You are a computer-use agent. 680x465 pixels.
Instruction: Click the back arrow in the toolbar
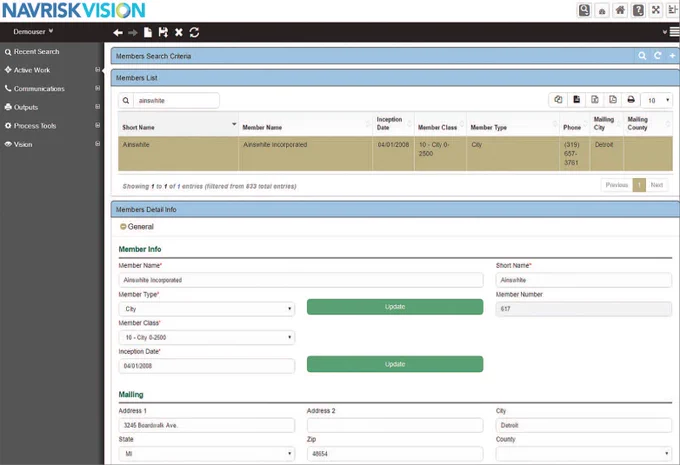click(118, 33)
